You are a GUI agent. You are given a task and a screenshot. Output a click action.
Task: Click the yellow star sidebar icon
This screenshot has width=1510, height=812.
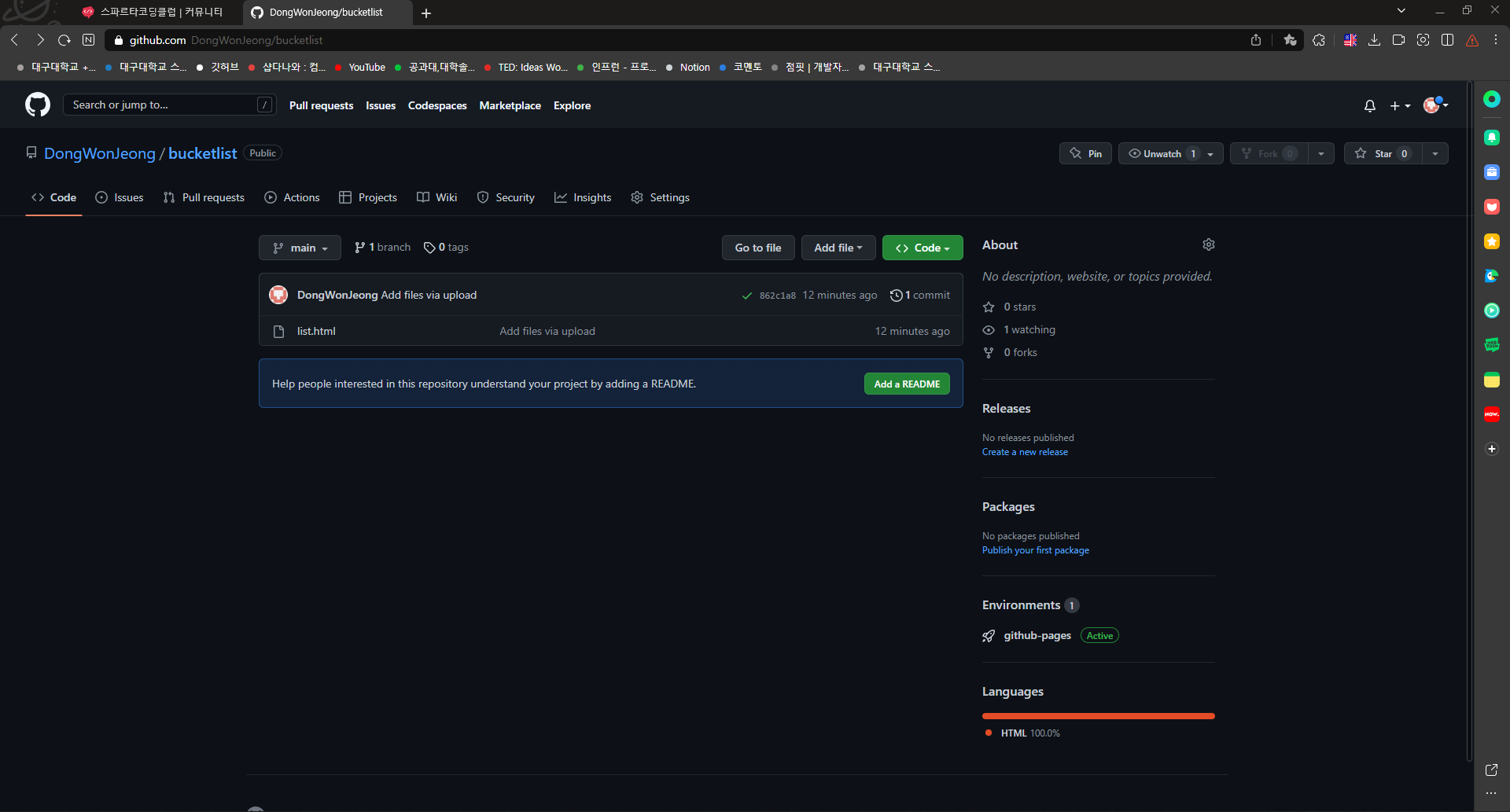coord(1492,241)
